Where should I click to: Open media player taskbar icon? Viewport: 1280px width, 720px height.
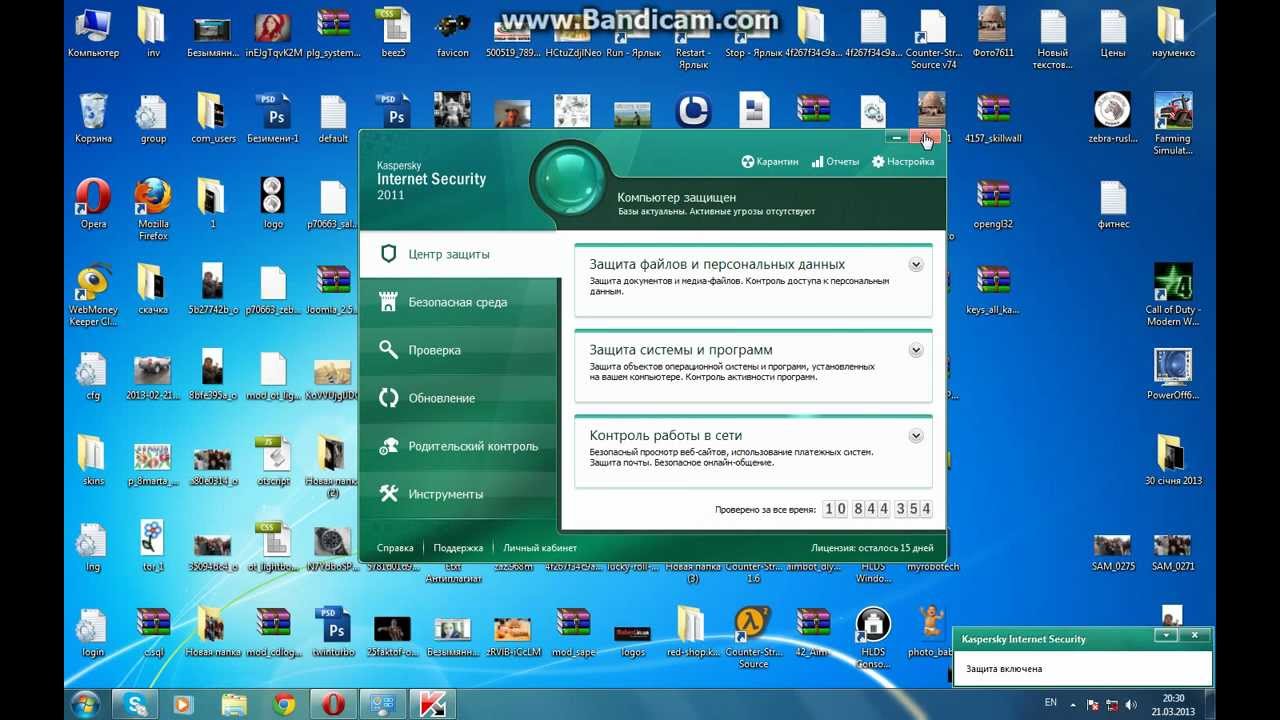(183, 704)
